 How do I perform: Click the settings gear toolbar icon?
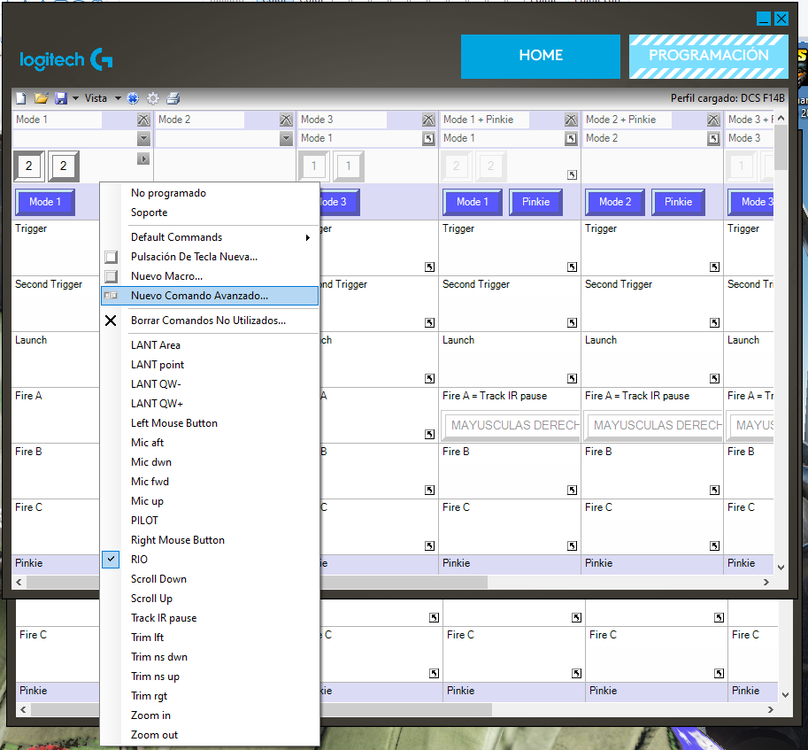point(153,98)
